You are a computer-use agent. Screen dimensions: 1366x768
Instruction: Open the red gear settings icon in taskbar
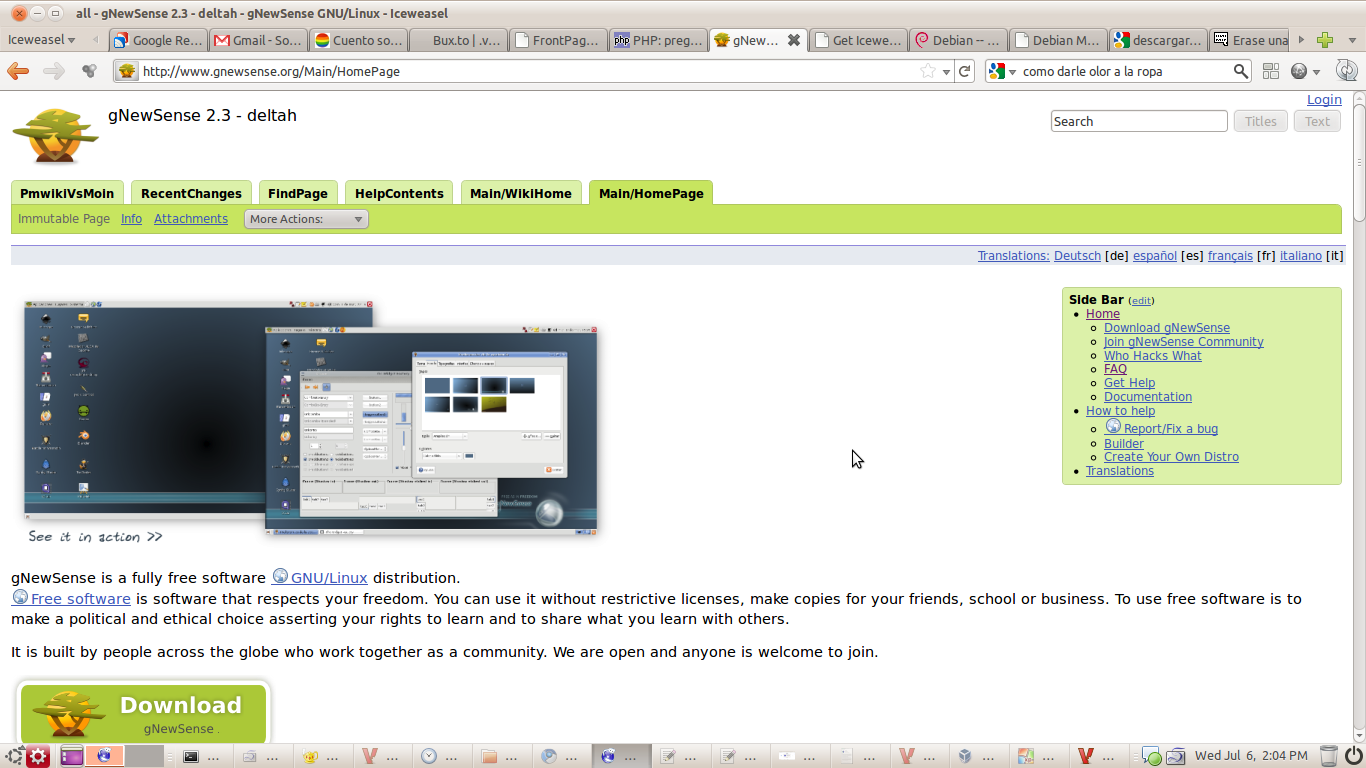pos(38,756)
